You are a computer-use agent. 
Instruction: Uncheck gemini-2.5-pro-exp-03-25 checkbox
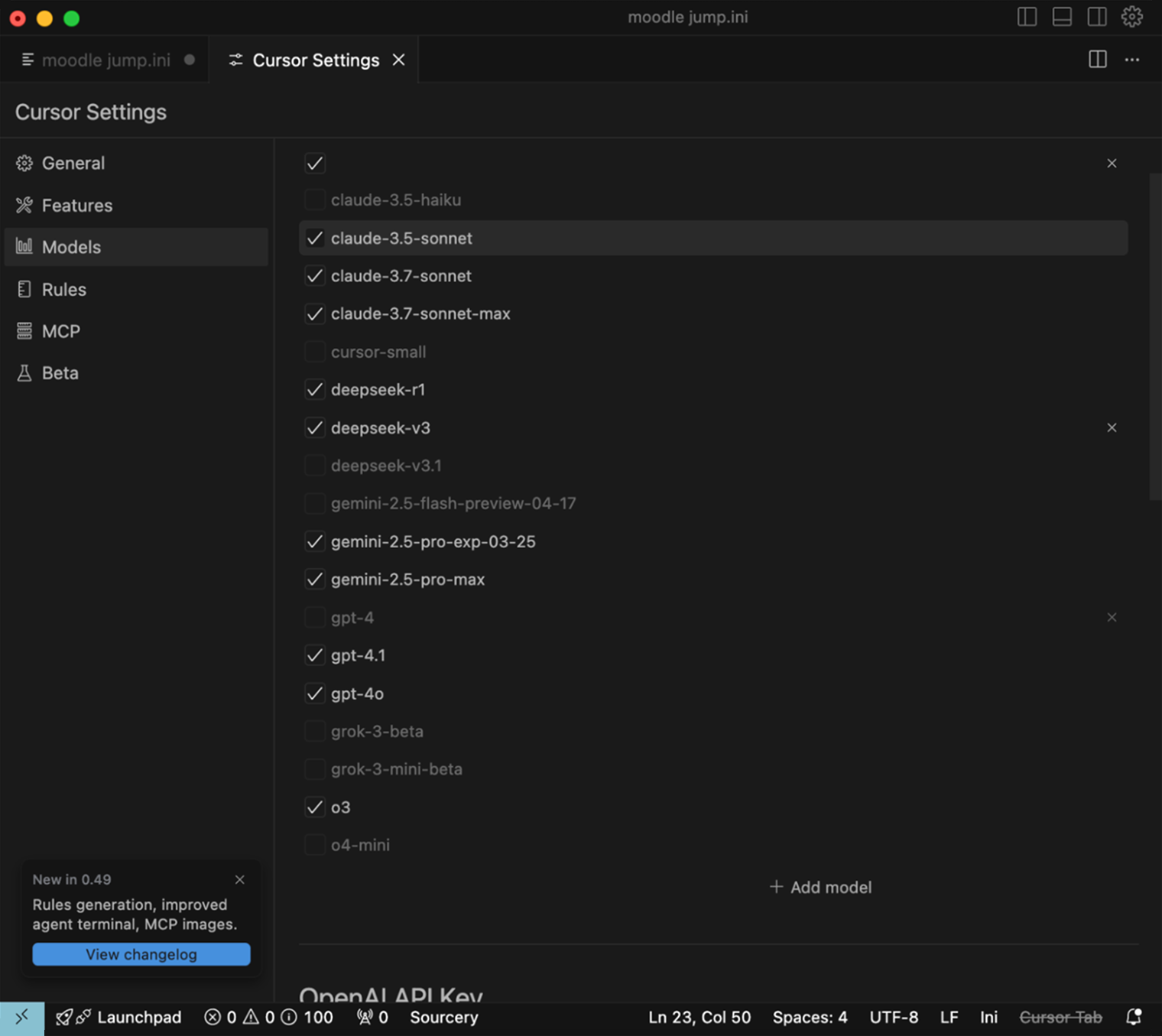[x=315, y=541]
